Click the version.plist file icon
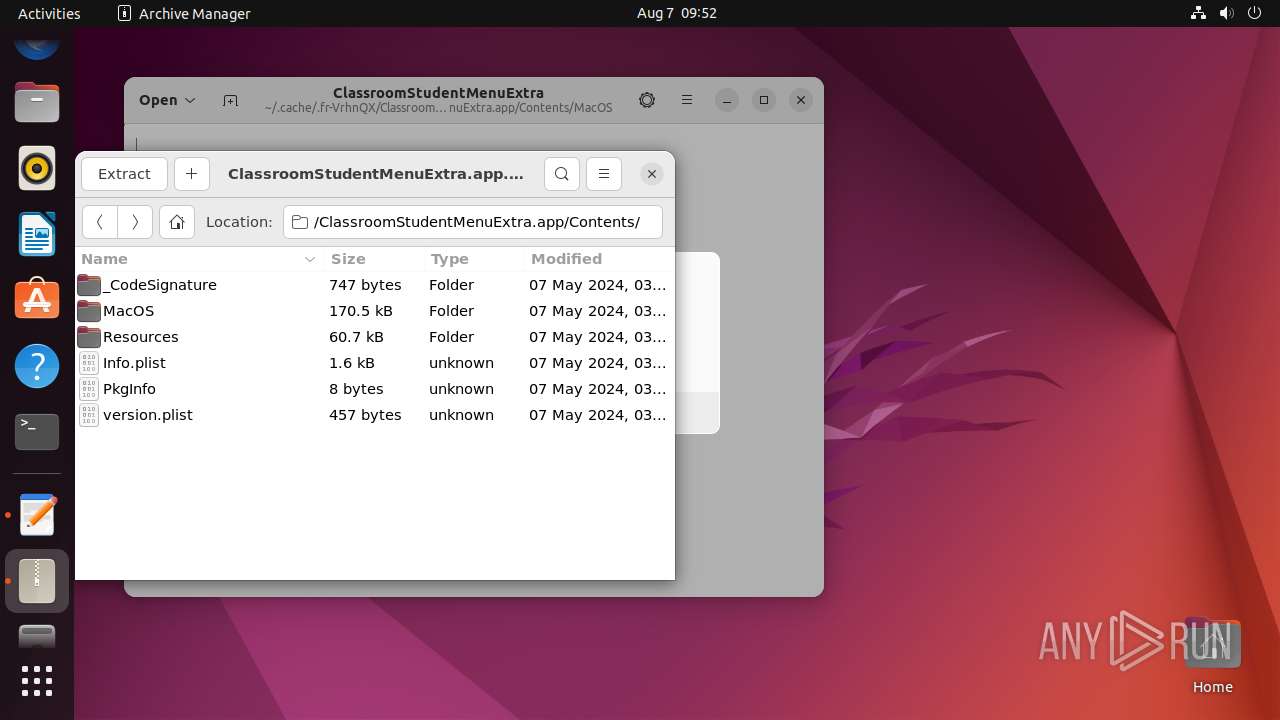 pyautogui.click(x=89, y=415)
